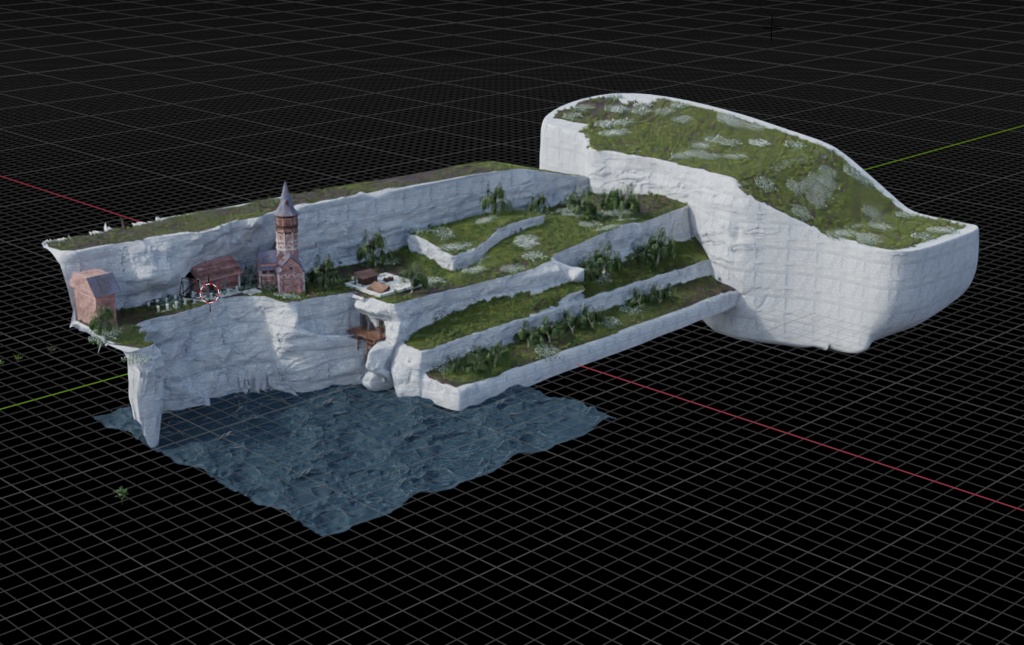1024x645 pixels.
Task: Click the 3D cursor marker near the barn
Action: click(209, 292)
